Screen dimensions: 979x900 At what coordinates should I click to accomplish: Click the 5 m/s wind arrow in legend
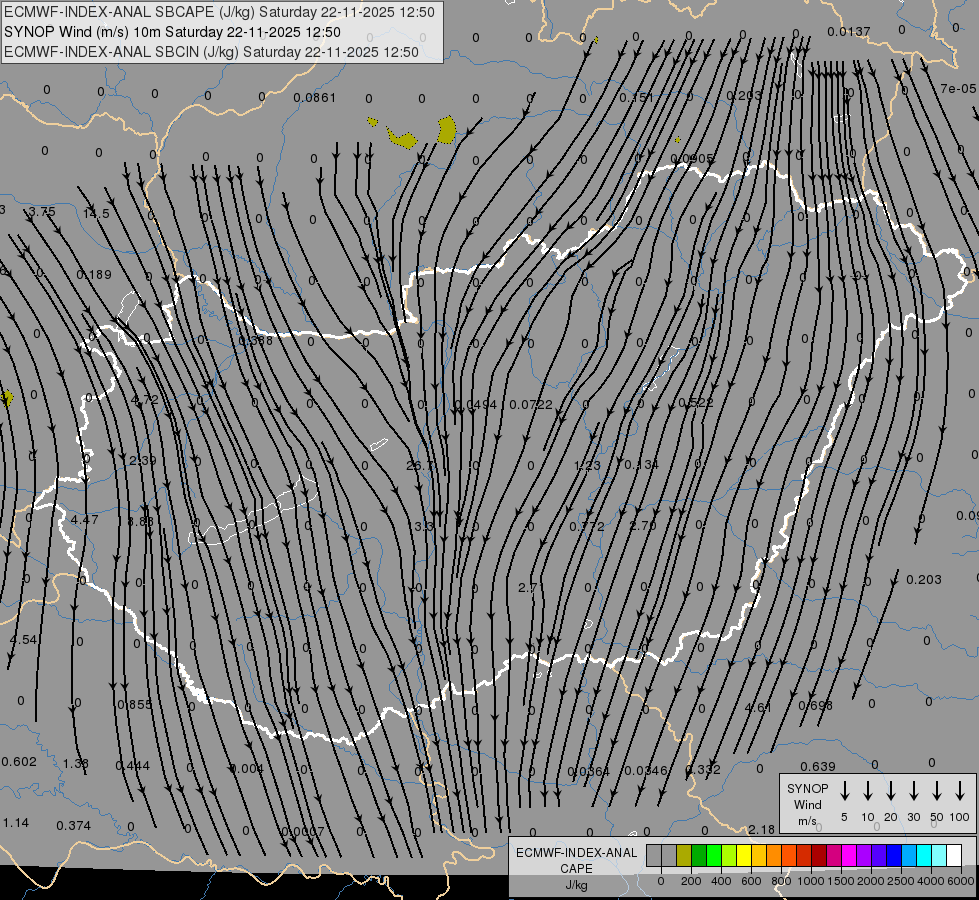click(x=845, y=791)
